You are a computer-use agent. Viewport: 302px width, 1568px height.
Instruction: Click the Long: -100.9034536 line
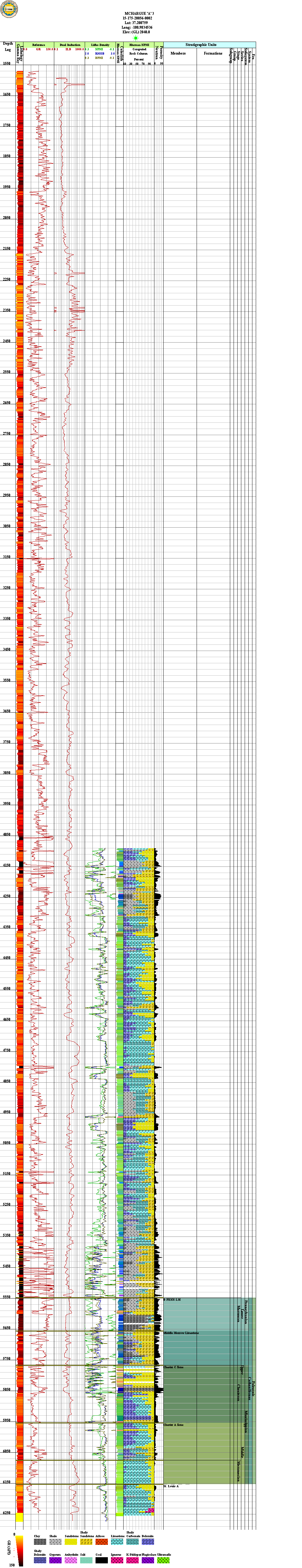pyautogui.click(x=137, y=27)
